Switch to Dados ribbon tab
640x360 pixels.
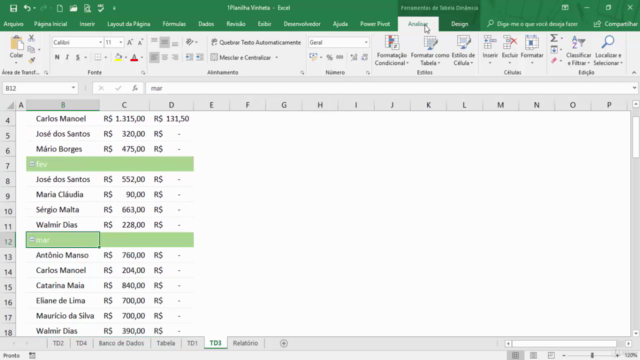point(206,24)
